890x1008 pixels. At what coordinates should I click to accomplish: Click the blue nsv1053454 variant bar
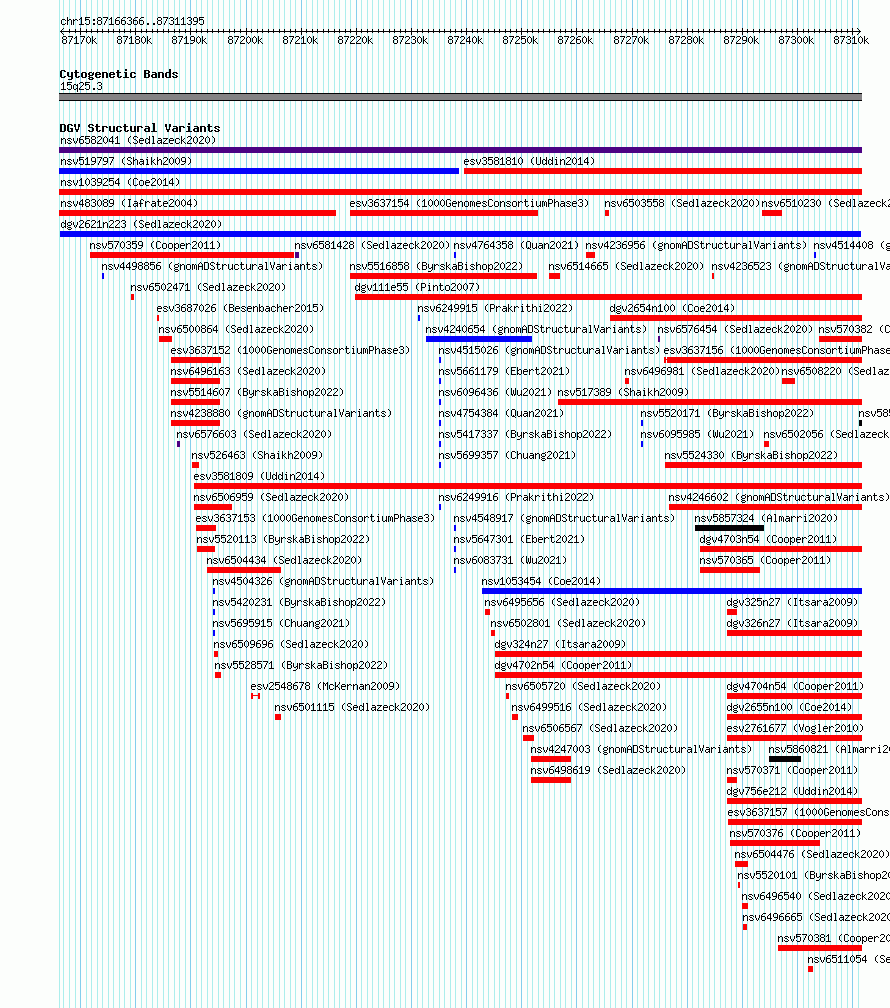click(671, 591)
